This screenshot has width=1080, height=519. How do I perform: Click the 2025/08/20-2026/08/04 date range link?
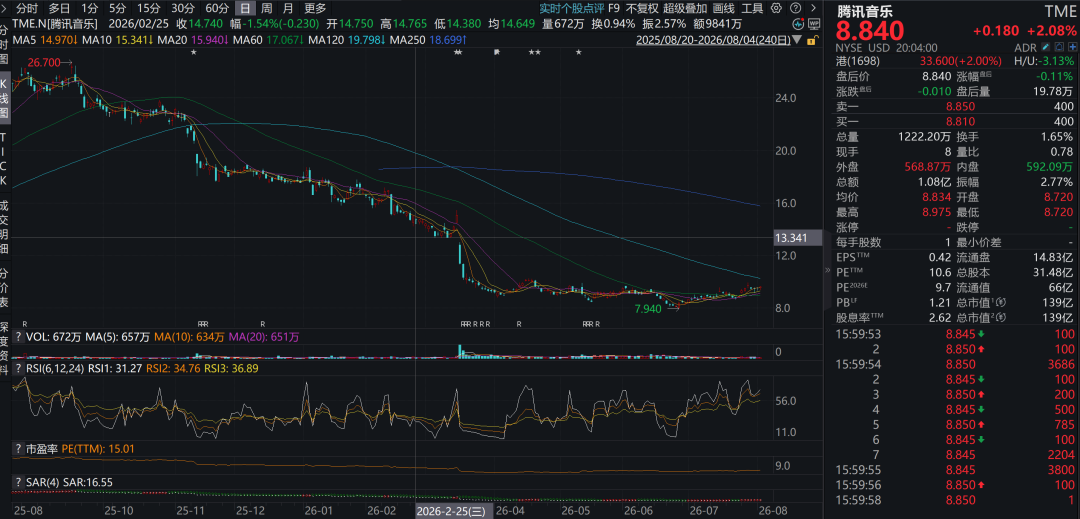click(x=713, y=40)
